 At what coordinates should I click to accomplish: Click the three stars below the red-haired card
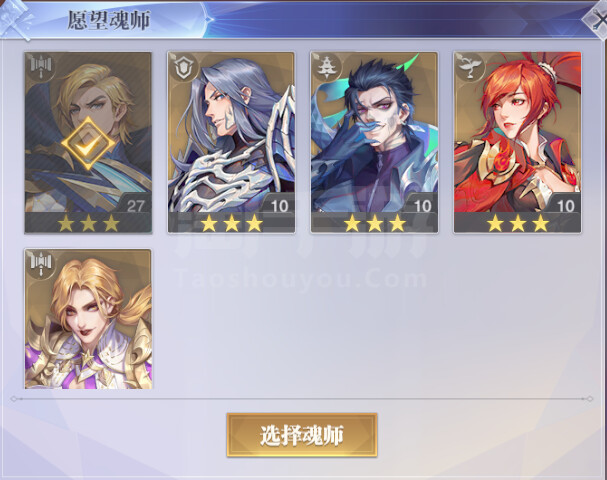518,223
